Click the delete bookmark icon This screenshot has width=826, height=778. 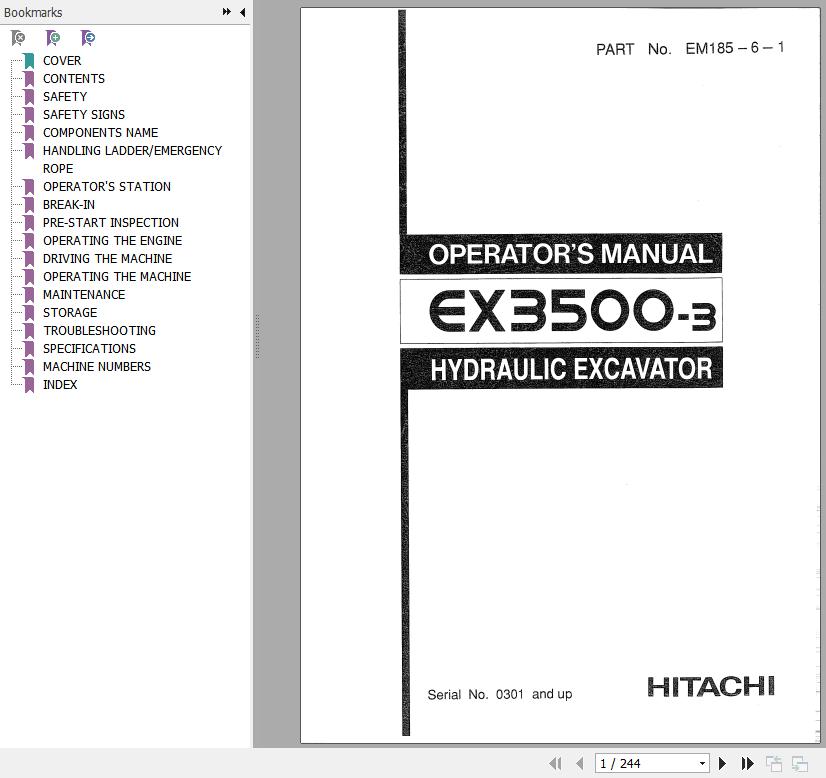point(18,38)
